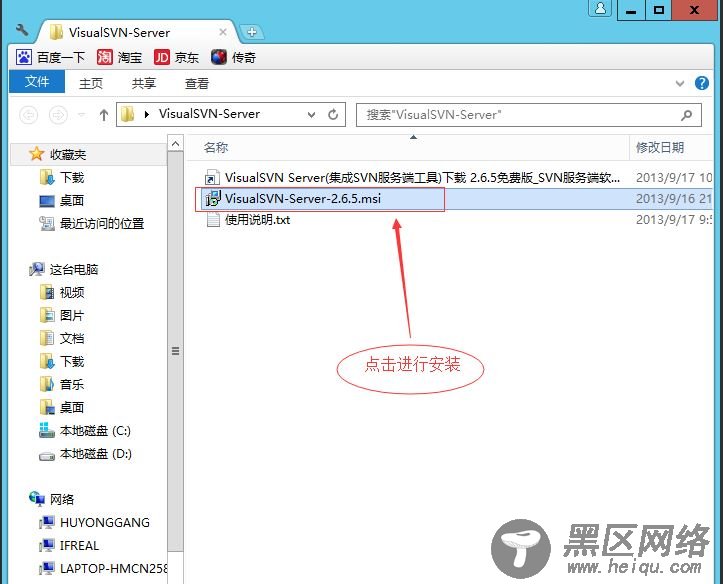Screen dimensions: 723x584
Task: Open the 传奇 bookmark
Action: 233,58
